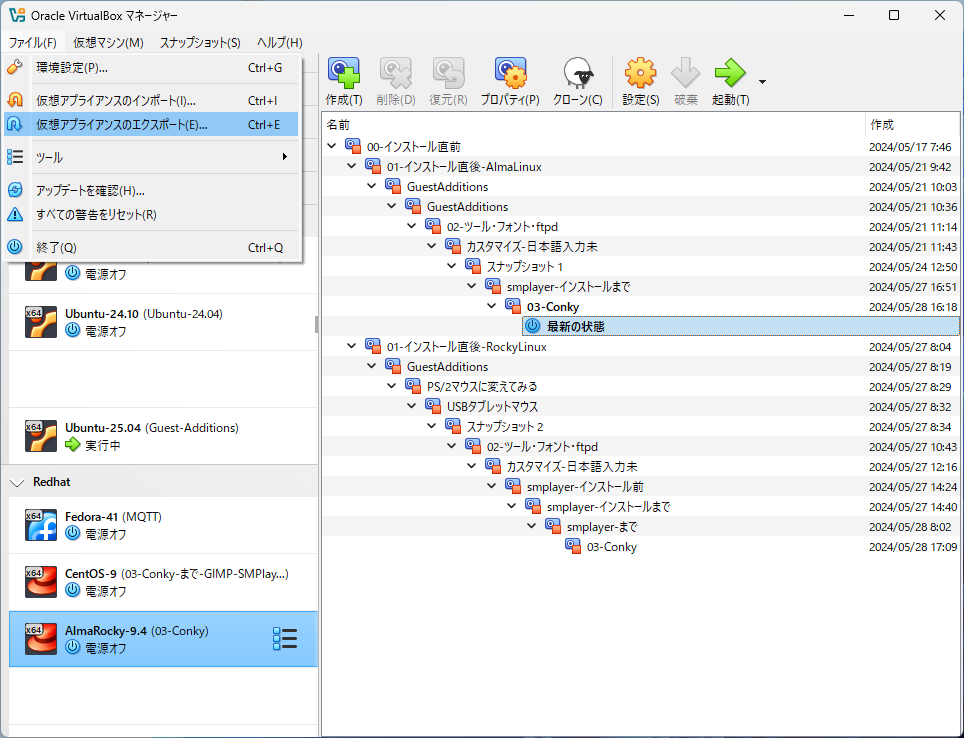Collapse the USBタブレットマウス node

click(x=412, y=406)
